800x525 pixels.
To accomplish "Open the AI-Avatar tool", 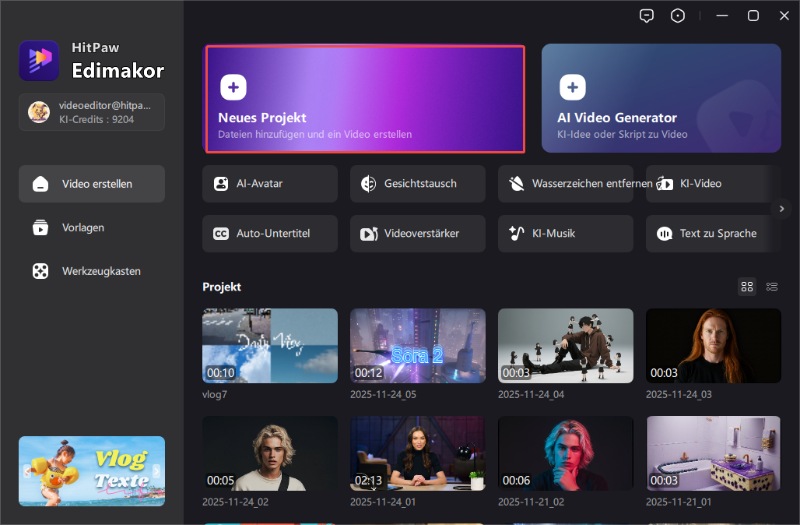I will coord(269,184).
